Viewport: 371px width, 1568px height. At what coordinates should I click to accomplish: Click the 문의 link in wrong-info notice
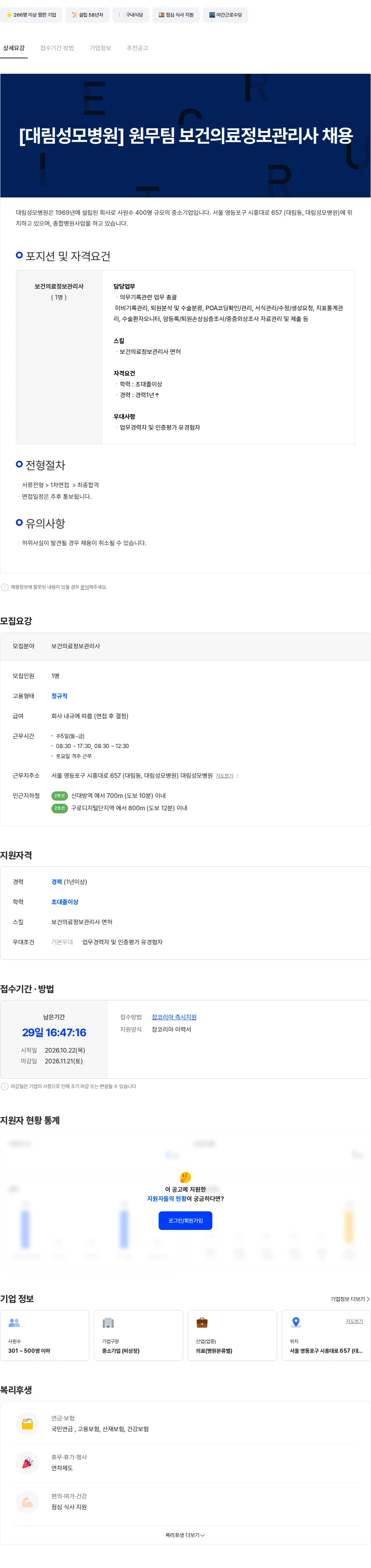point(85,587)
